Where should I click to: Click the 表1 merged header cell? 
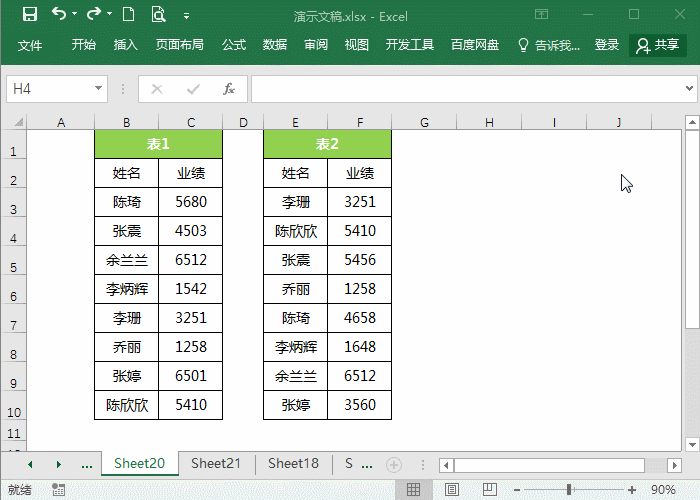[x=158, y=144]
